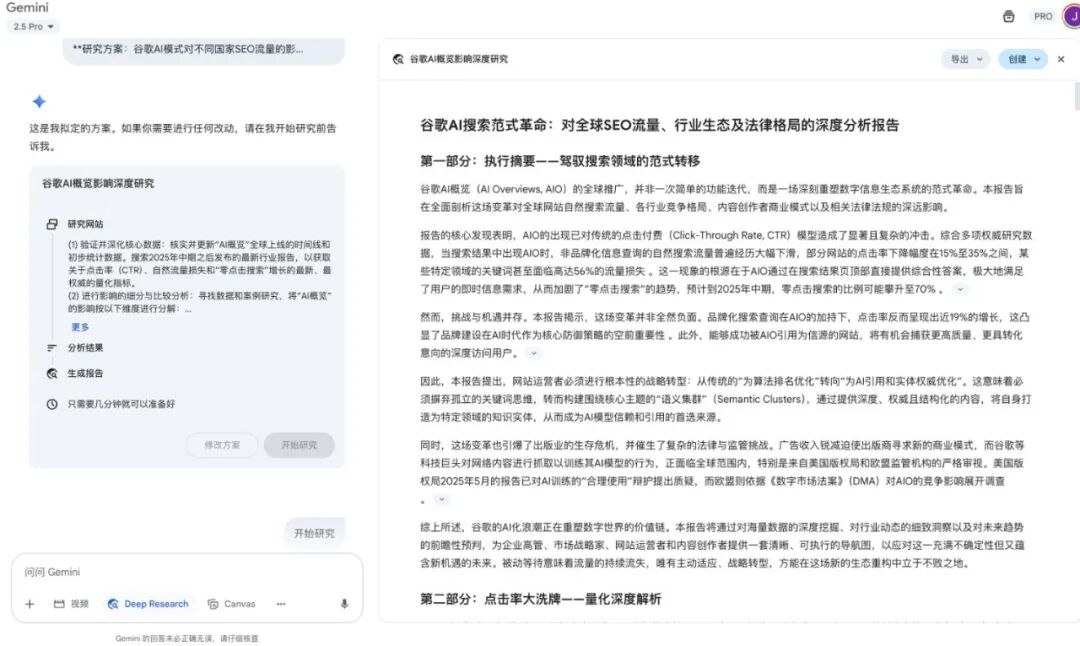Viewport: 1080px width, 646px height.
Task: Click the main report title 谷歌AI搜索范式革命
Action: 660,125
